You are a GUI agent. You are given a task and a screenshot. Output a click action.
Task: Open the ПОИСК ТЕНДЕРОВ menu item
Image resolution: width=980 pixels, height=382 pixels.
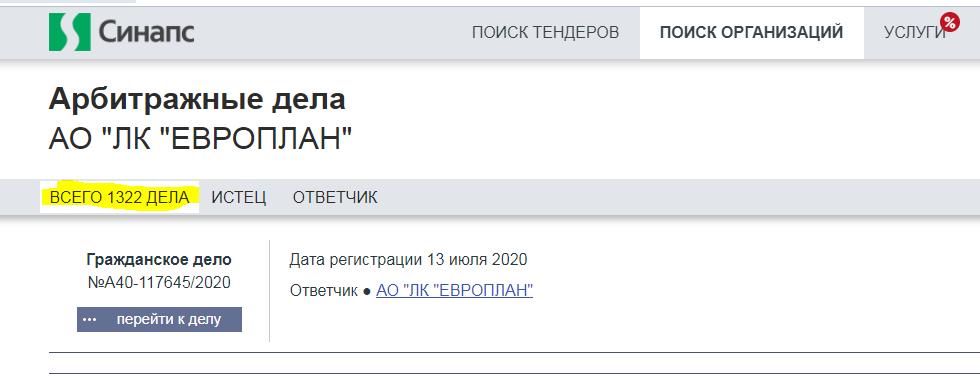(x=545, y=33)
